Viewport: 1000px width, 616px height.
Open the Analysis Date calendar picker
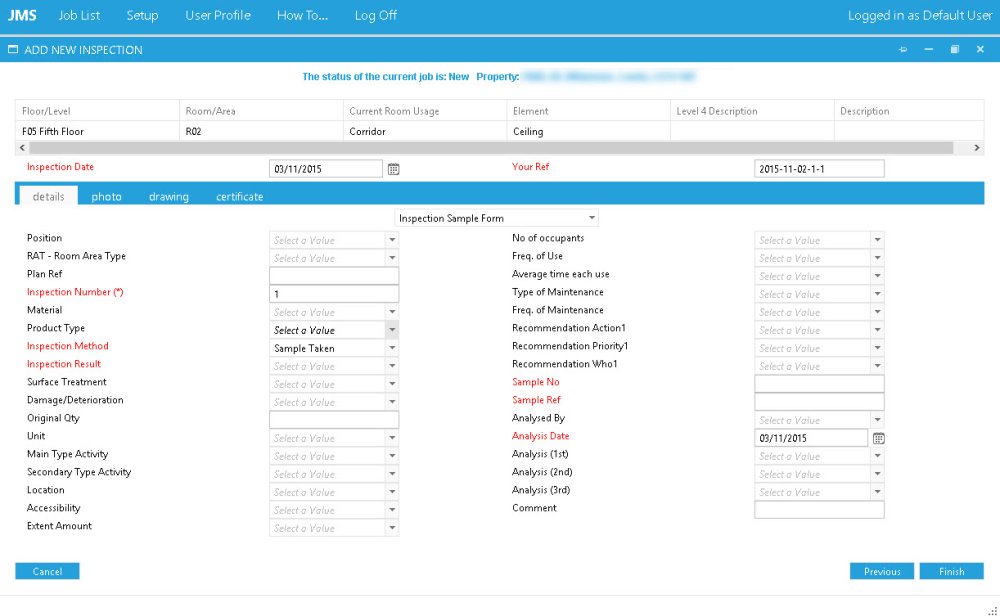pyautogui.click(x=878, y=438)
